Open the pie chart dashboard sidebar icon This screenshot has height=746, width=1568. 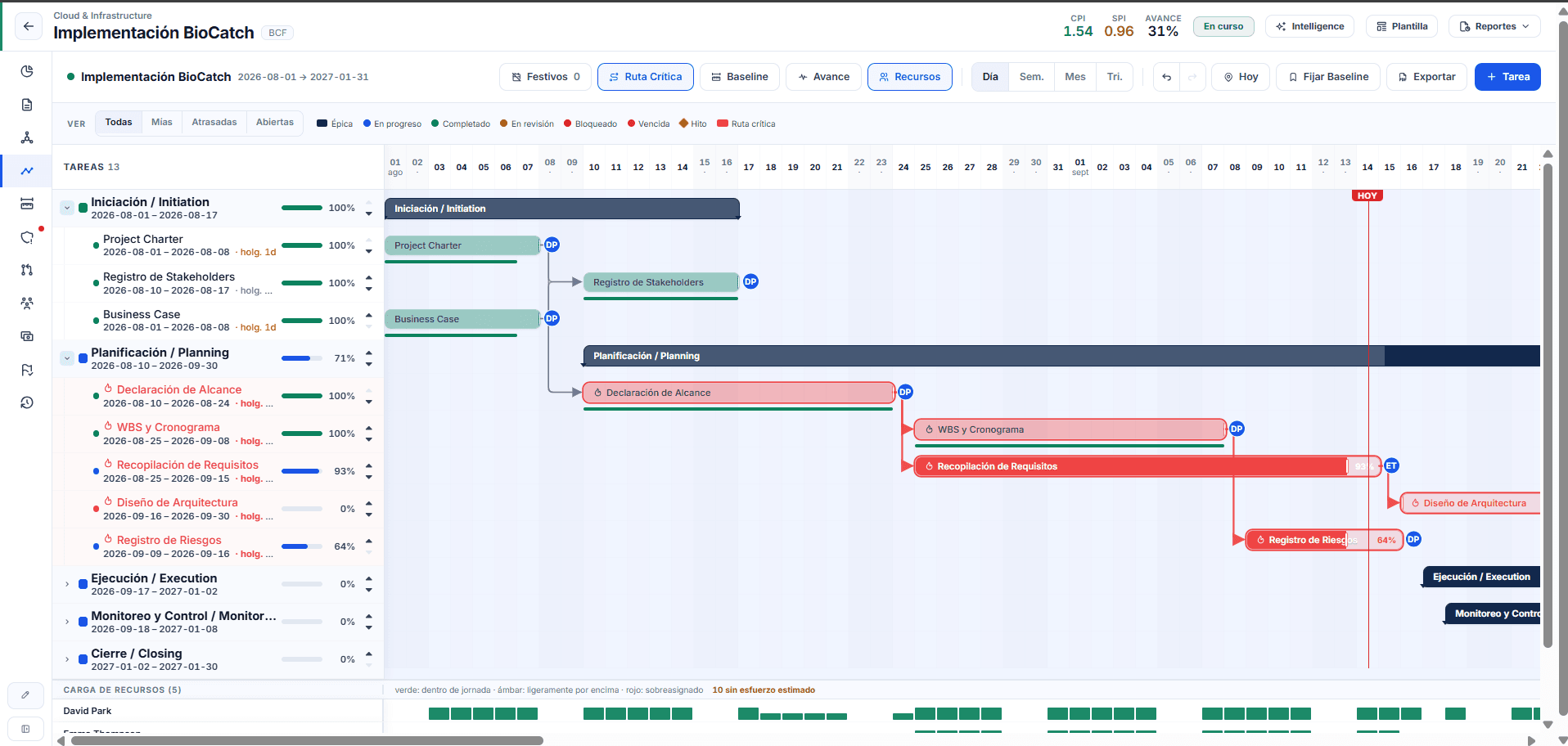pos(27,71)
